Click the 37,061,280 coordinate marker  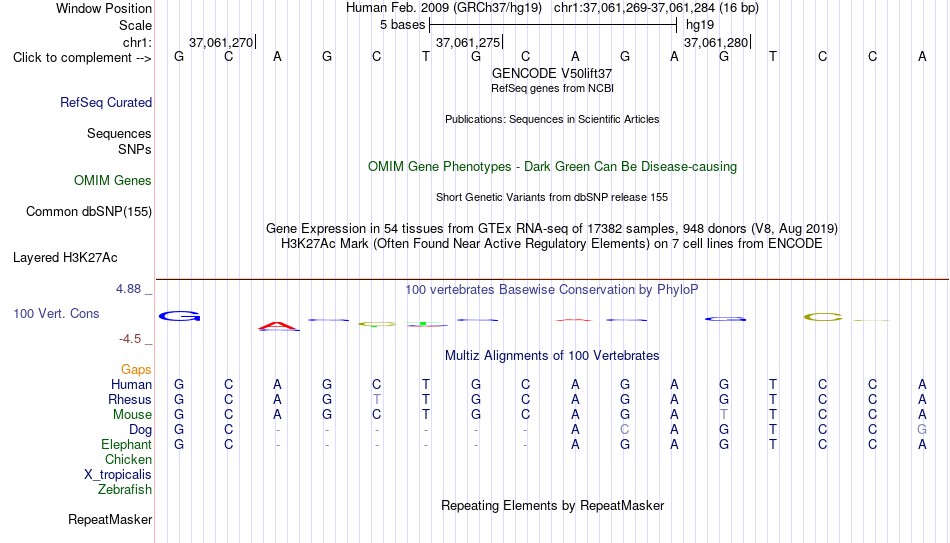[x=717, y=42]
